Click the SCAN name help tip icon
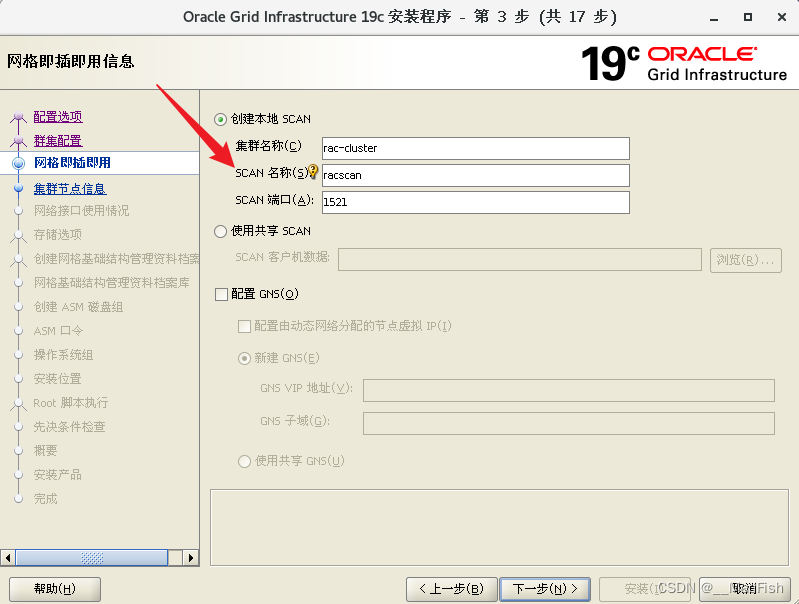The image size is (799, 604). 313,172
